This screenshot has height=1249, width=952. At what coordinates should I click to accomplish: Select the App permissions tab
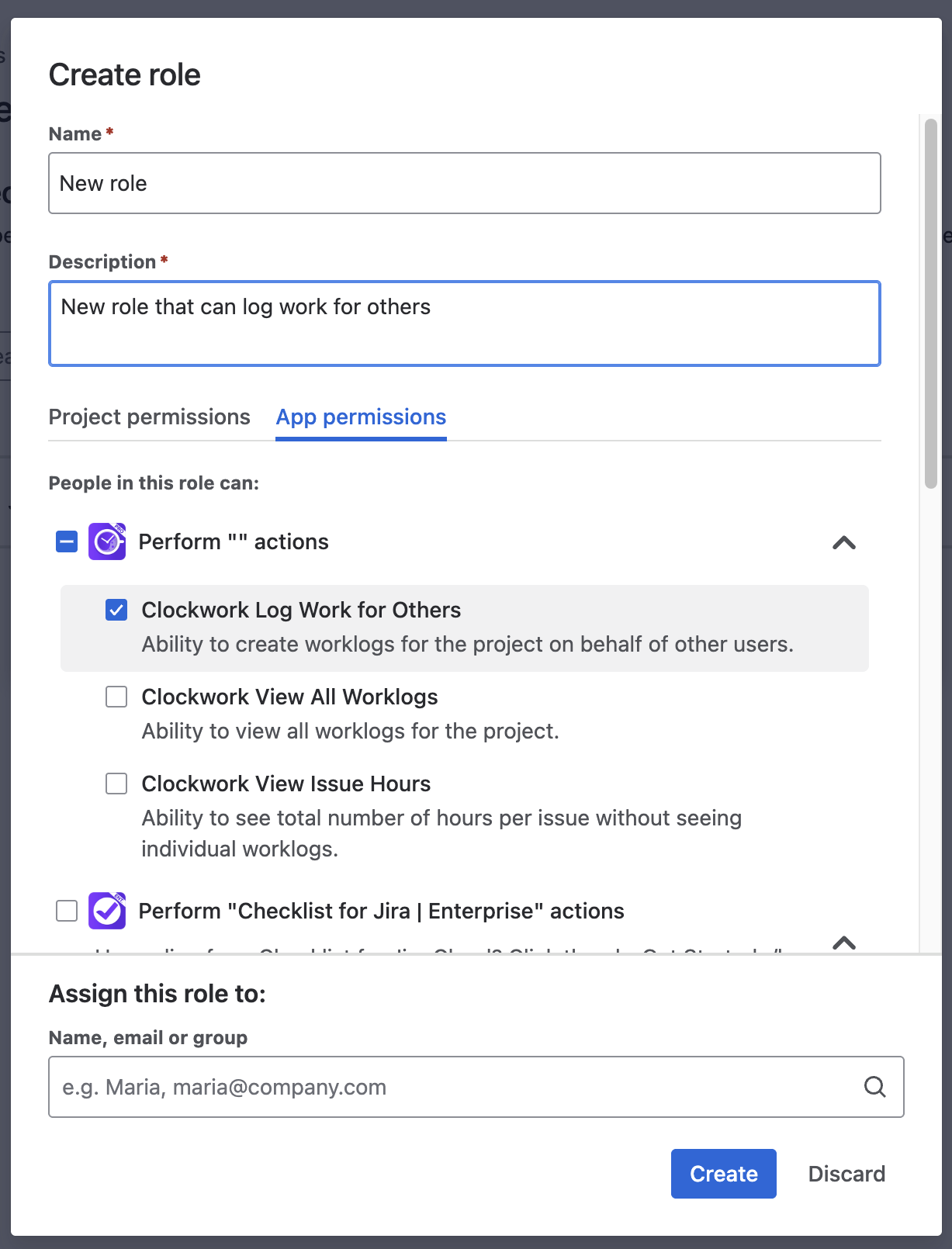pos(361,417)
